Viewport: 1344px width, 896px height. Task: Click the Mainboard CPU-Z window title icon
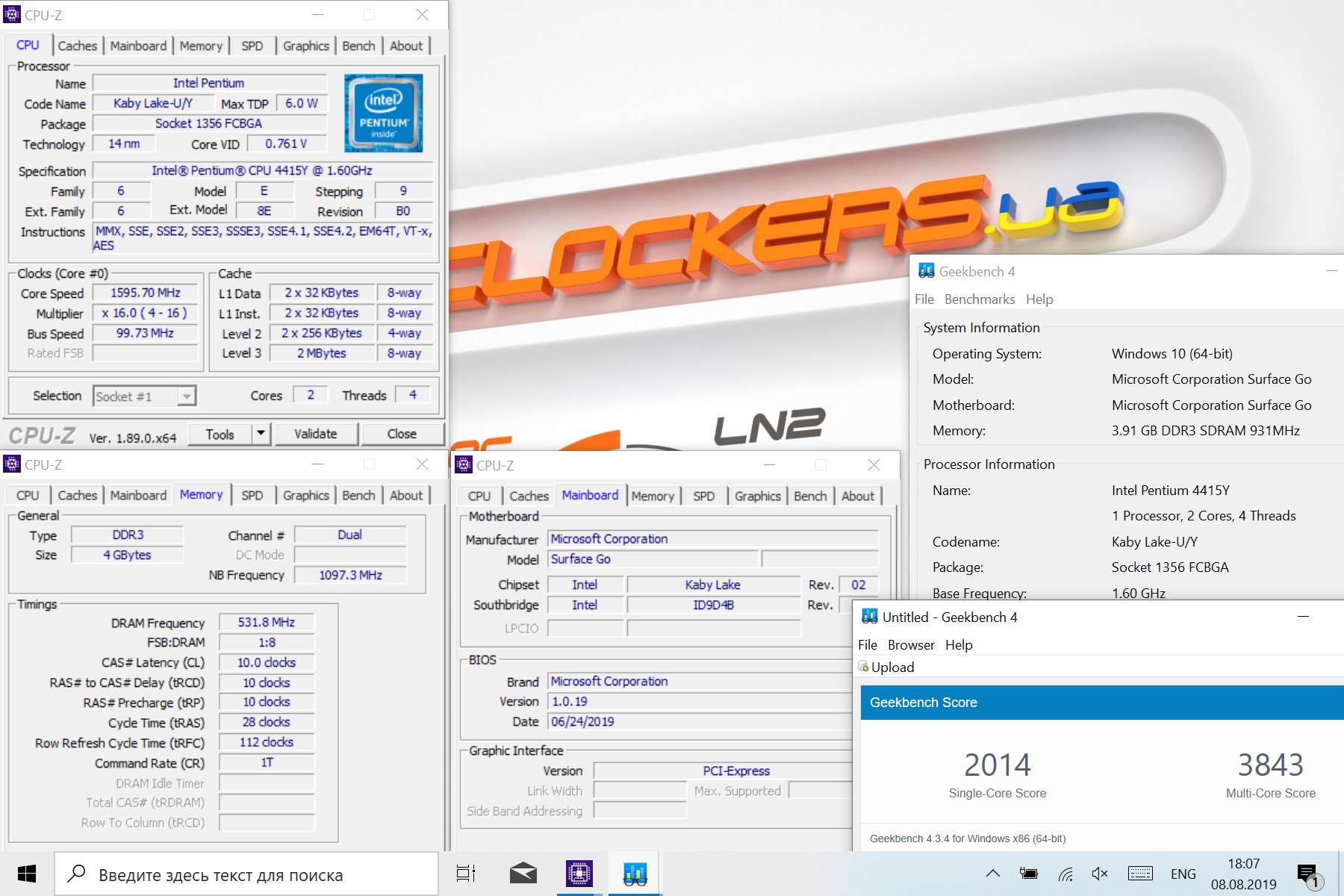point(464,465)
